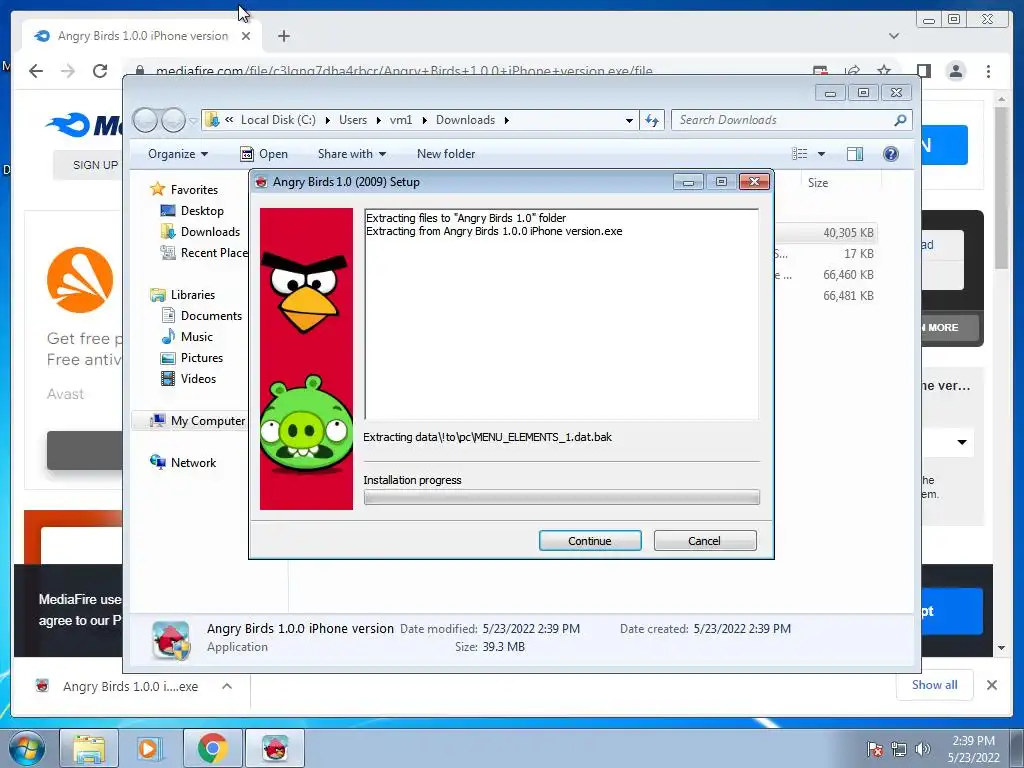Open Downloads in the navigation pane

[210, 232]
